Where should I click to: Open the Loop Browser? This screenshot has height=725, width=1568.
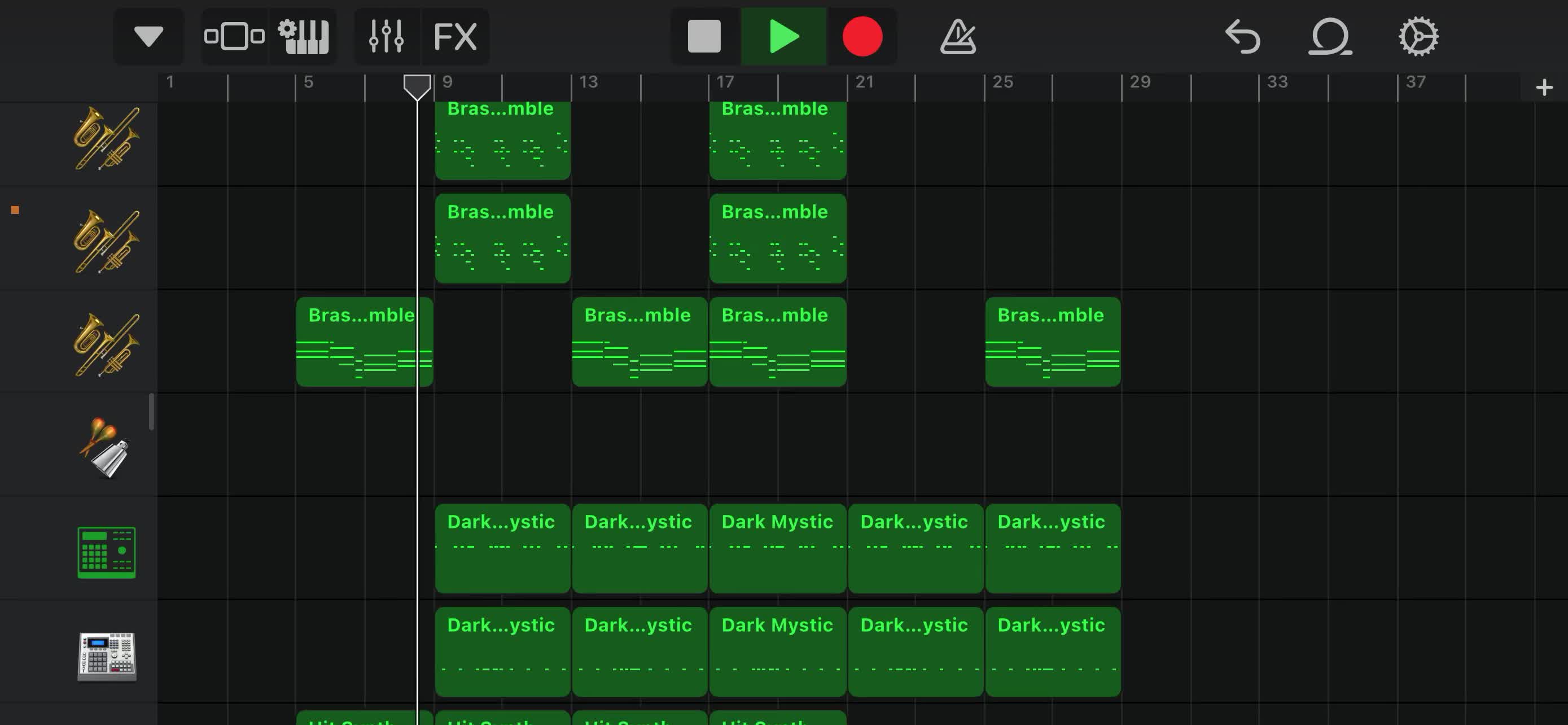[x=1330, y=37]
